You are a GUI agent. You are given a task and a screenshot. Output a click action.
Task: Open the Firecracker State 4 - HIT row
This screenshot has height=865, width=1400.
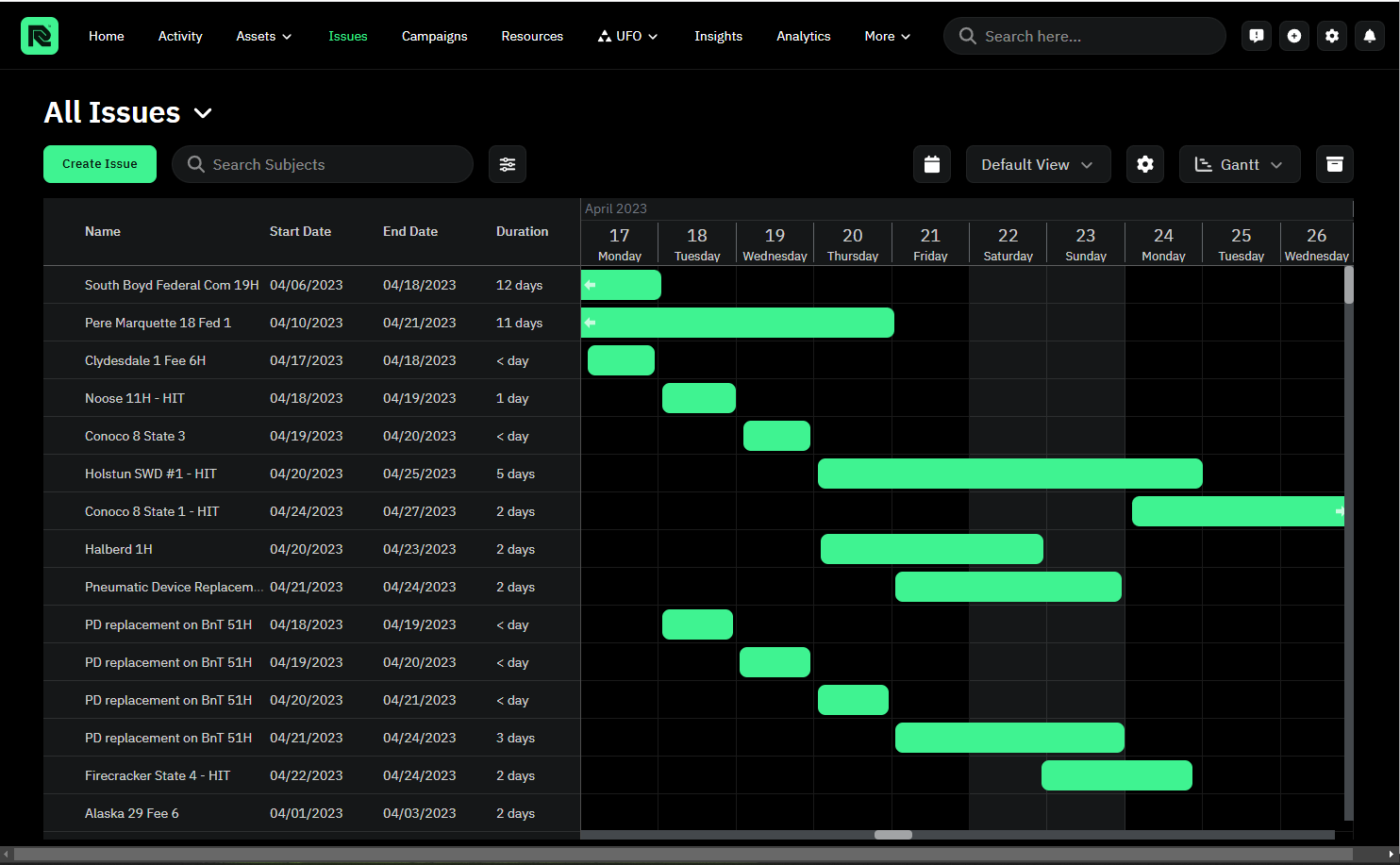tap(311, 775)
